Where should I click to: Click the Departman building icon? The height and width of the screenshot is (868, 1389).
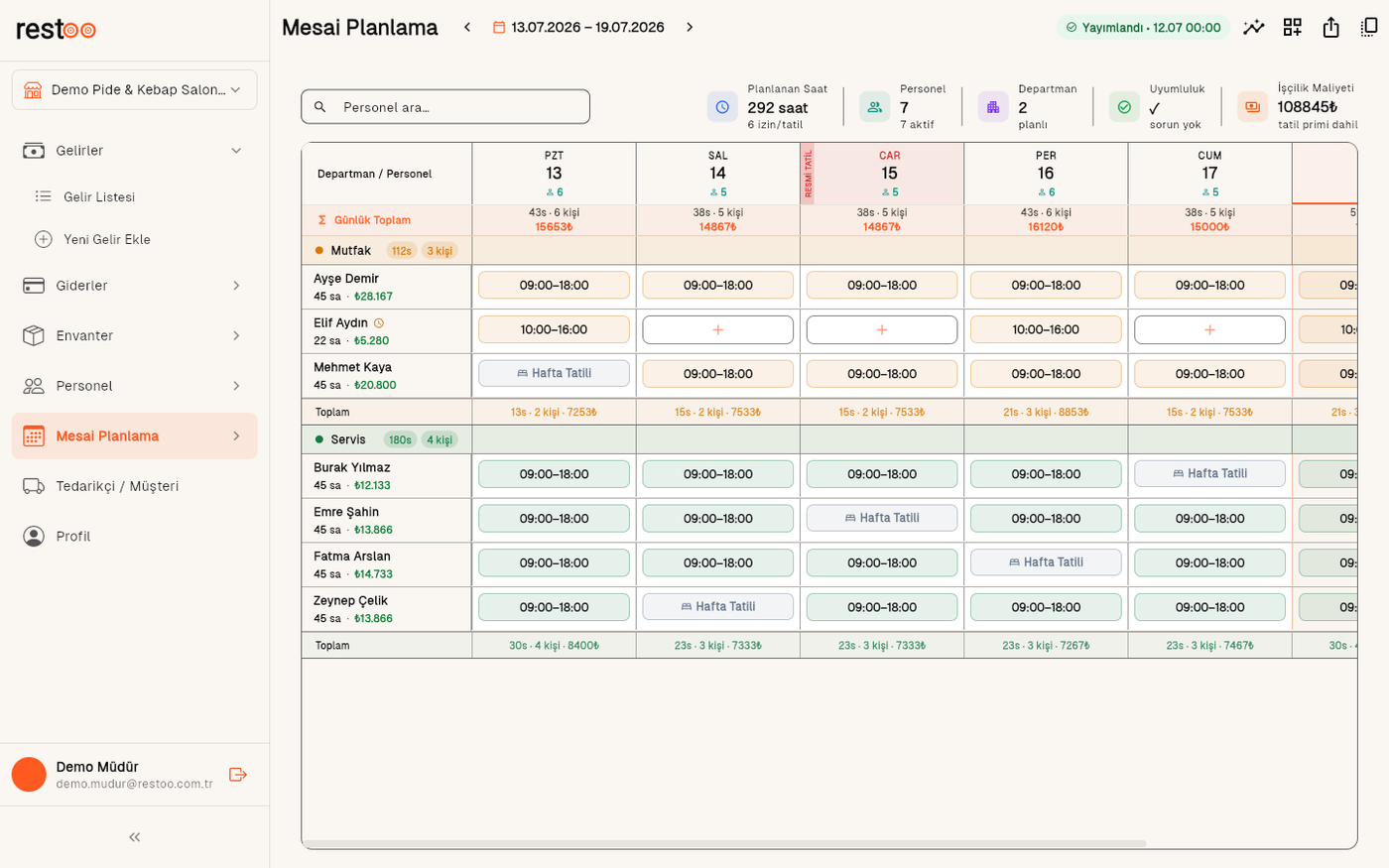993,107
